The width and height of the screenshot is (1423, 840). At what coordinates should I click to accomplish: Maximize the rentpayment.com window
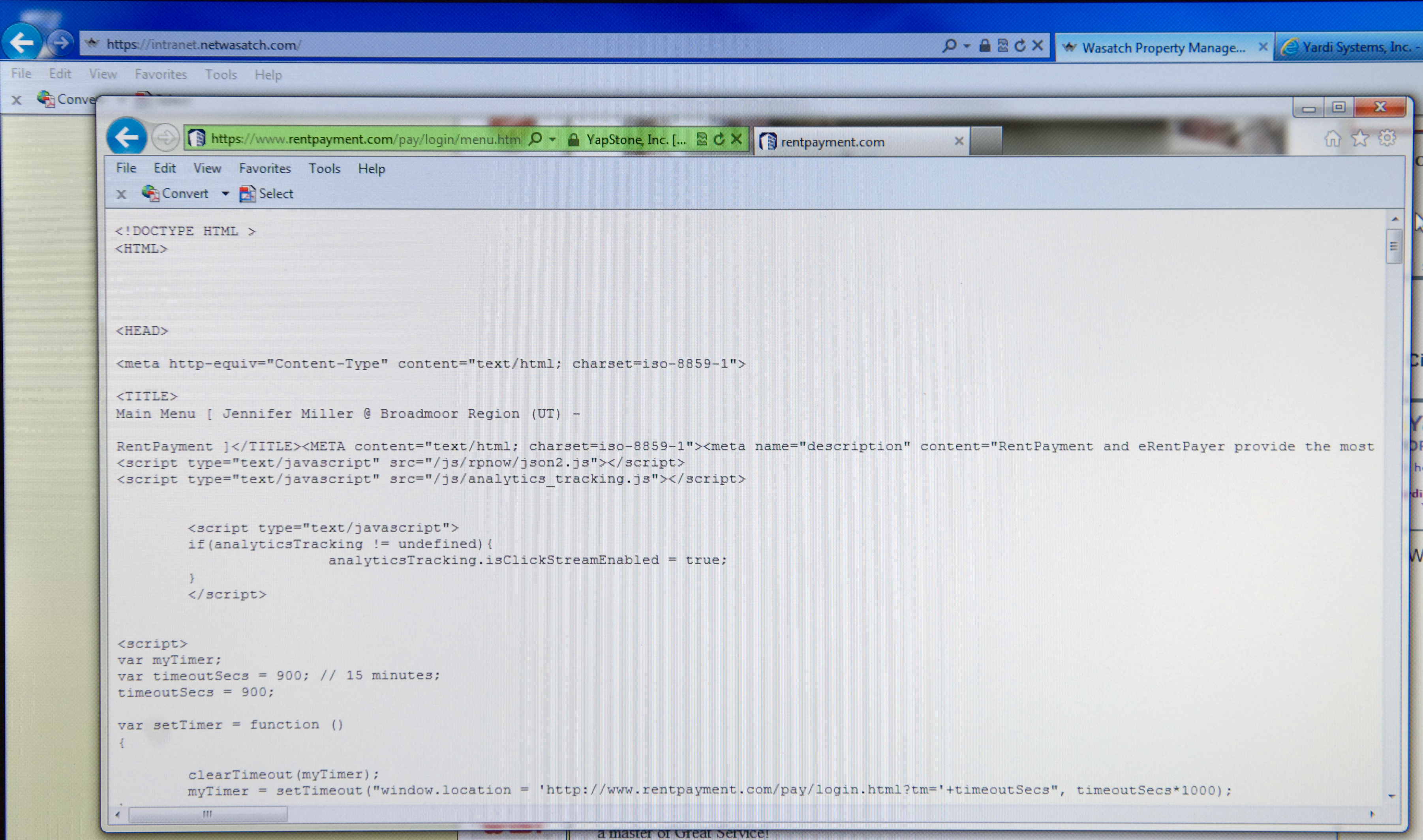pyautogui.click(x=1338, y=107)
